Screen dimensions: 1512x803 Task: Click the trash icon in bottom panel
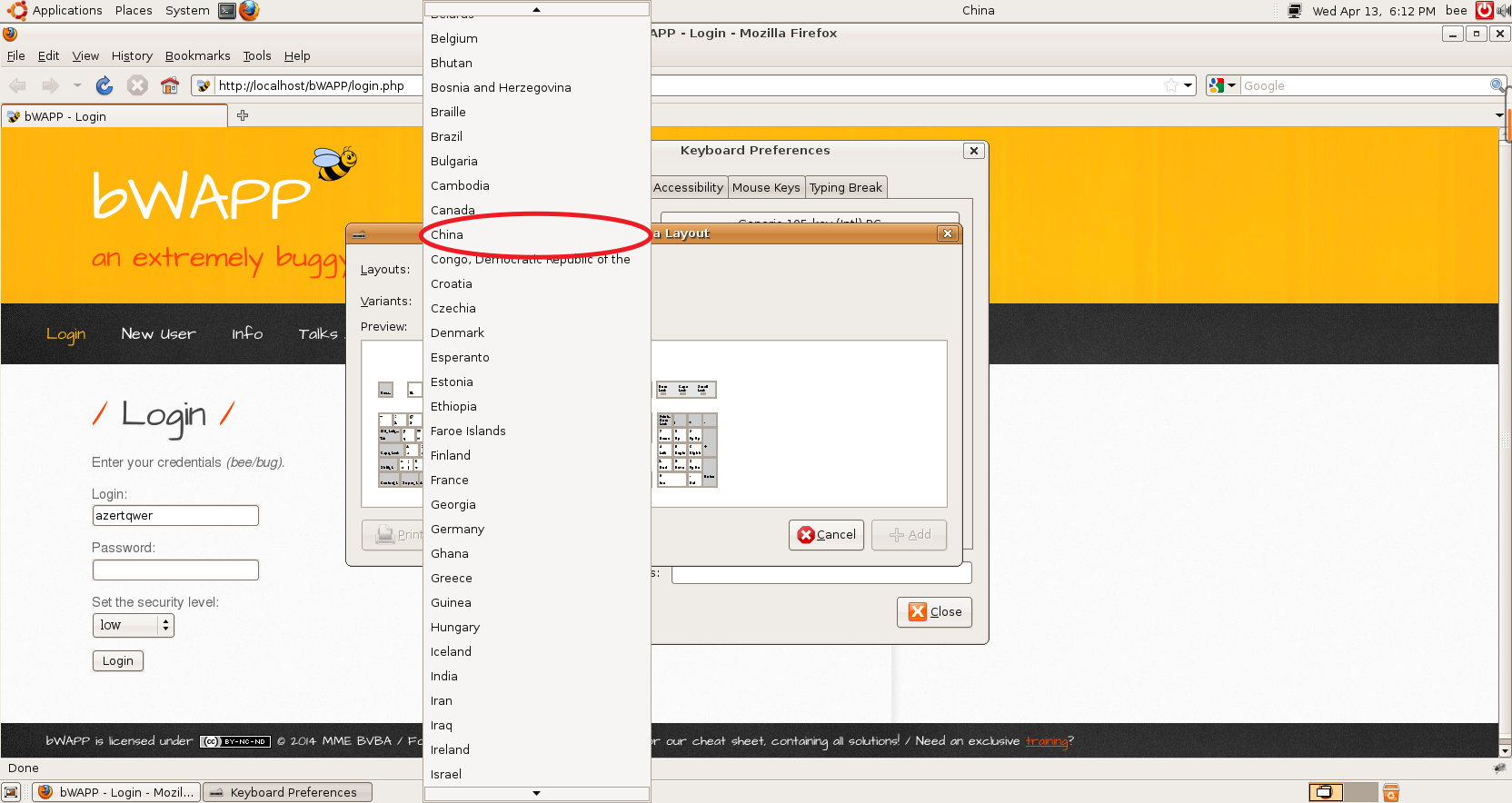[1390, 792]
